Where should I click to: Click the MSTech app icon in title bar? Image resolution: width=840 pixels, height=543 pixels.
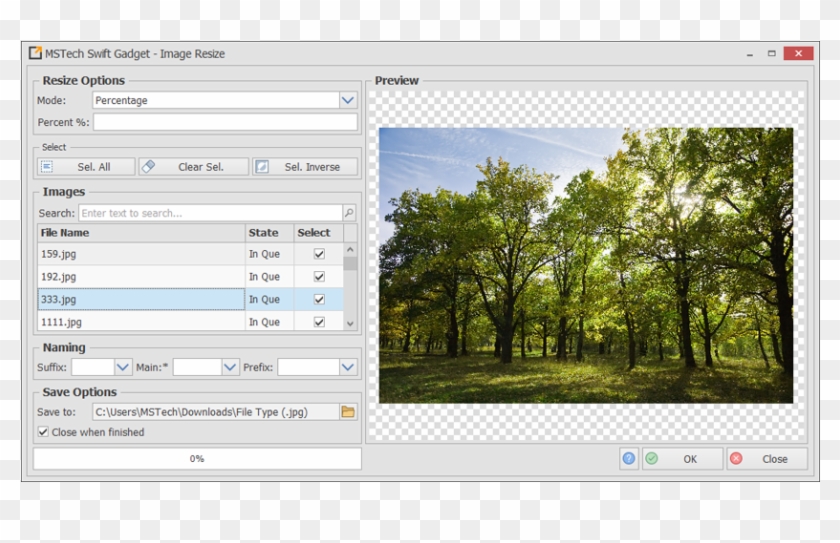click(35, 53)
